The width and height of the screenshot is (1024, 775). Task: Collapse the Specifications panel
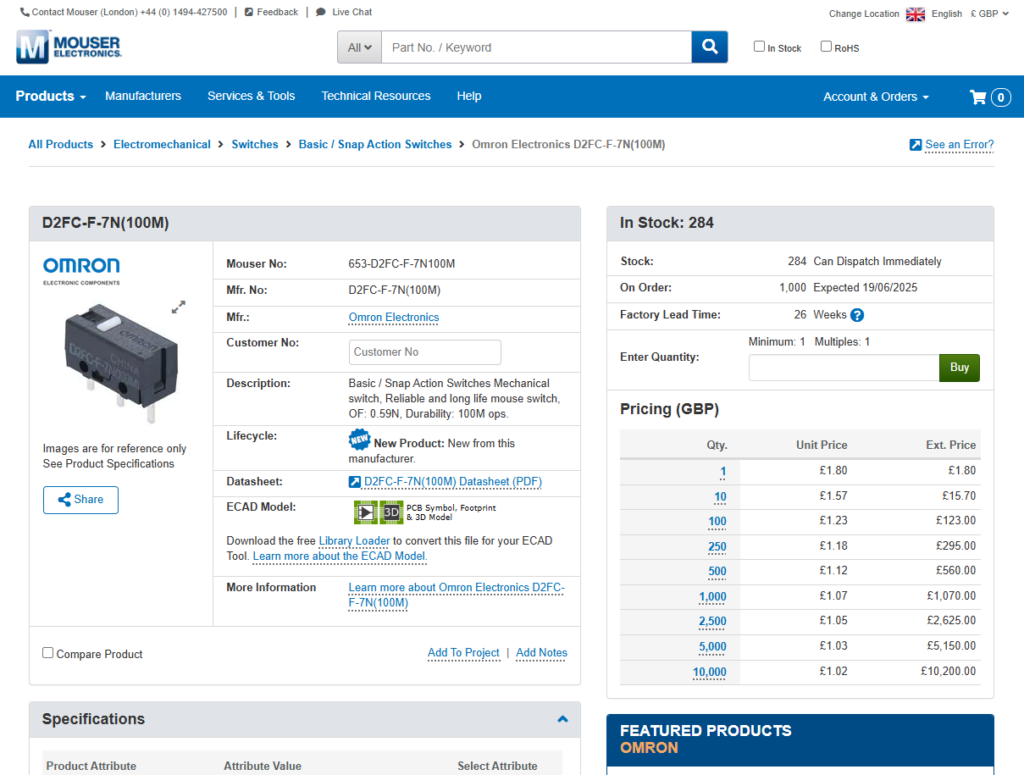(x=562, y=719)
